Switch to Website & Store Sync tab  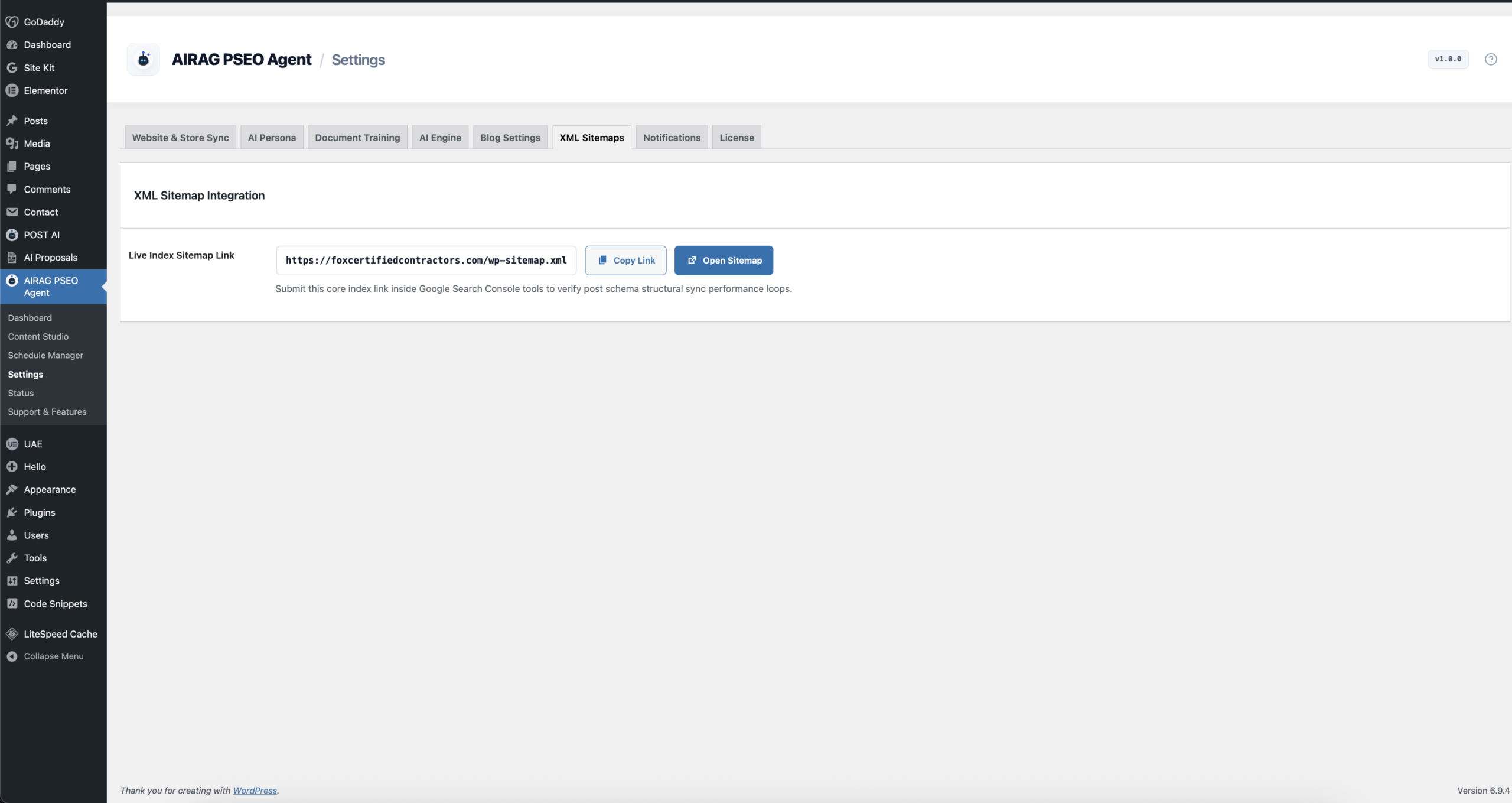180,138
